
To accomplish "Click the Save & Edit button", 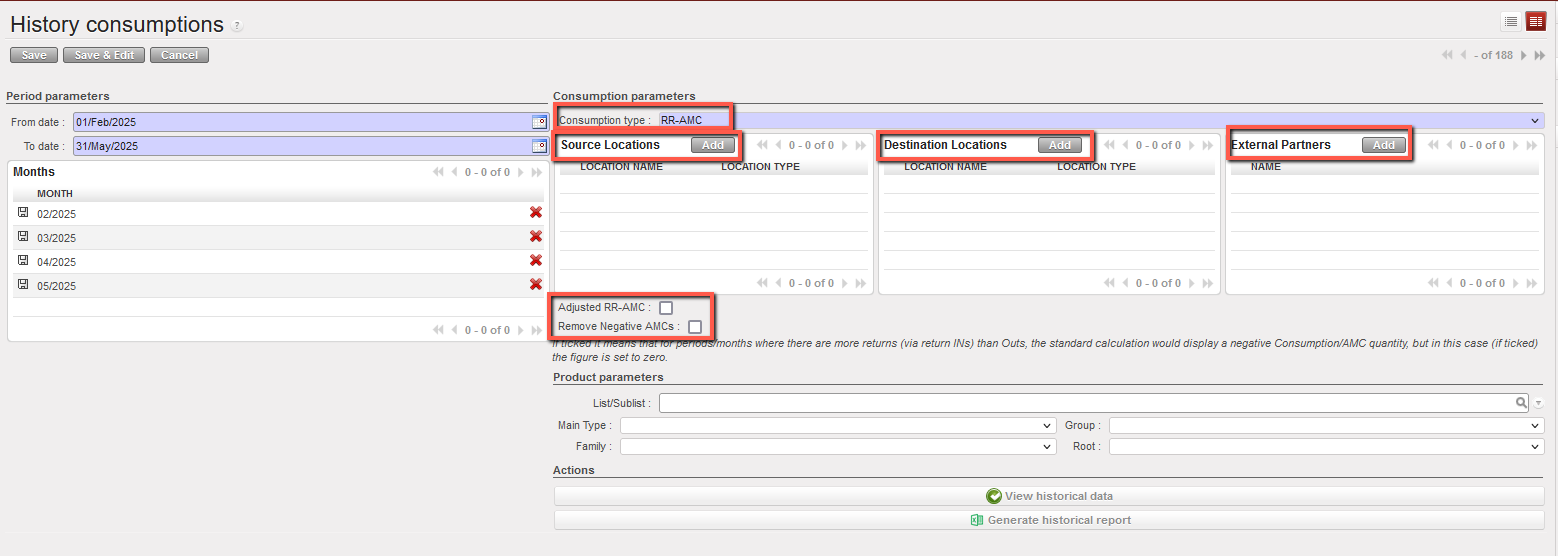I will 104,55.
